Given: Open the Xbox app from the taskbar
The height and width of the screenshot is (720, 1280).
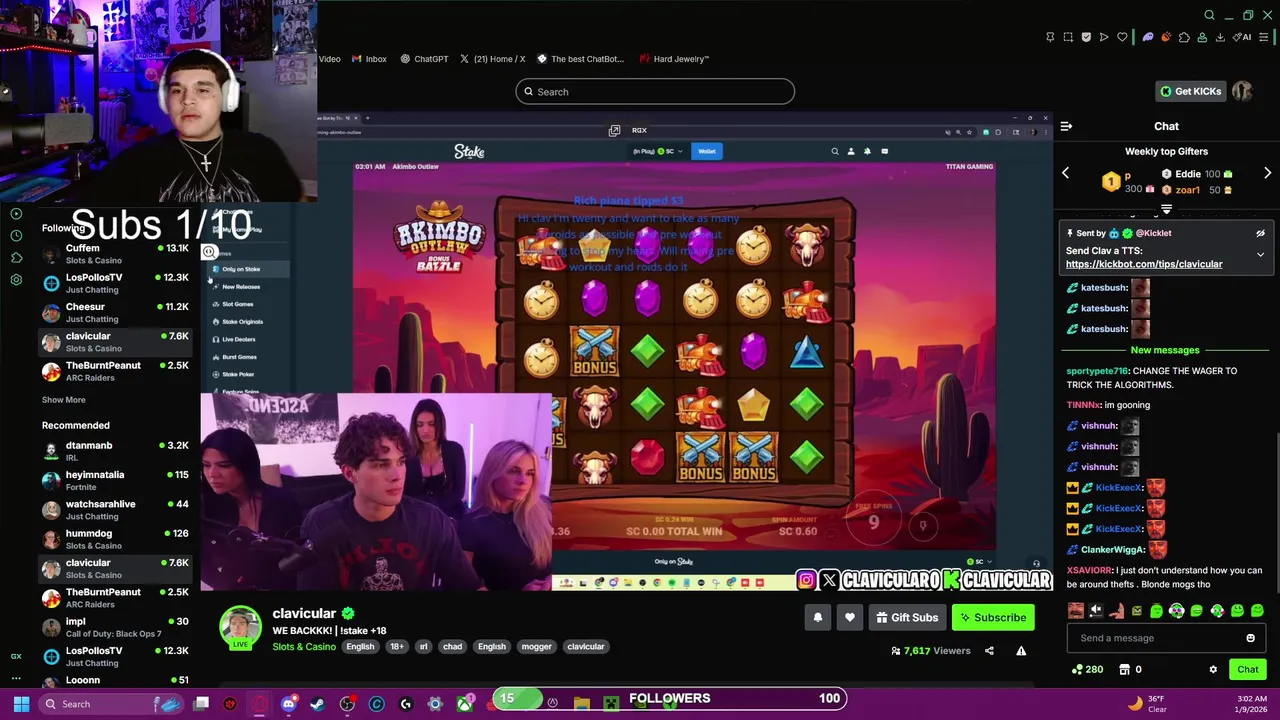Looking at the screenshot, I should tap(465, 704).
